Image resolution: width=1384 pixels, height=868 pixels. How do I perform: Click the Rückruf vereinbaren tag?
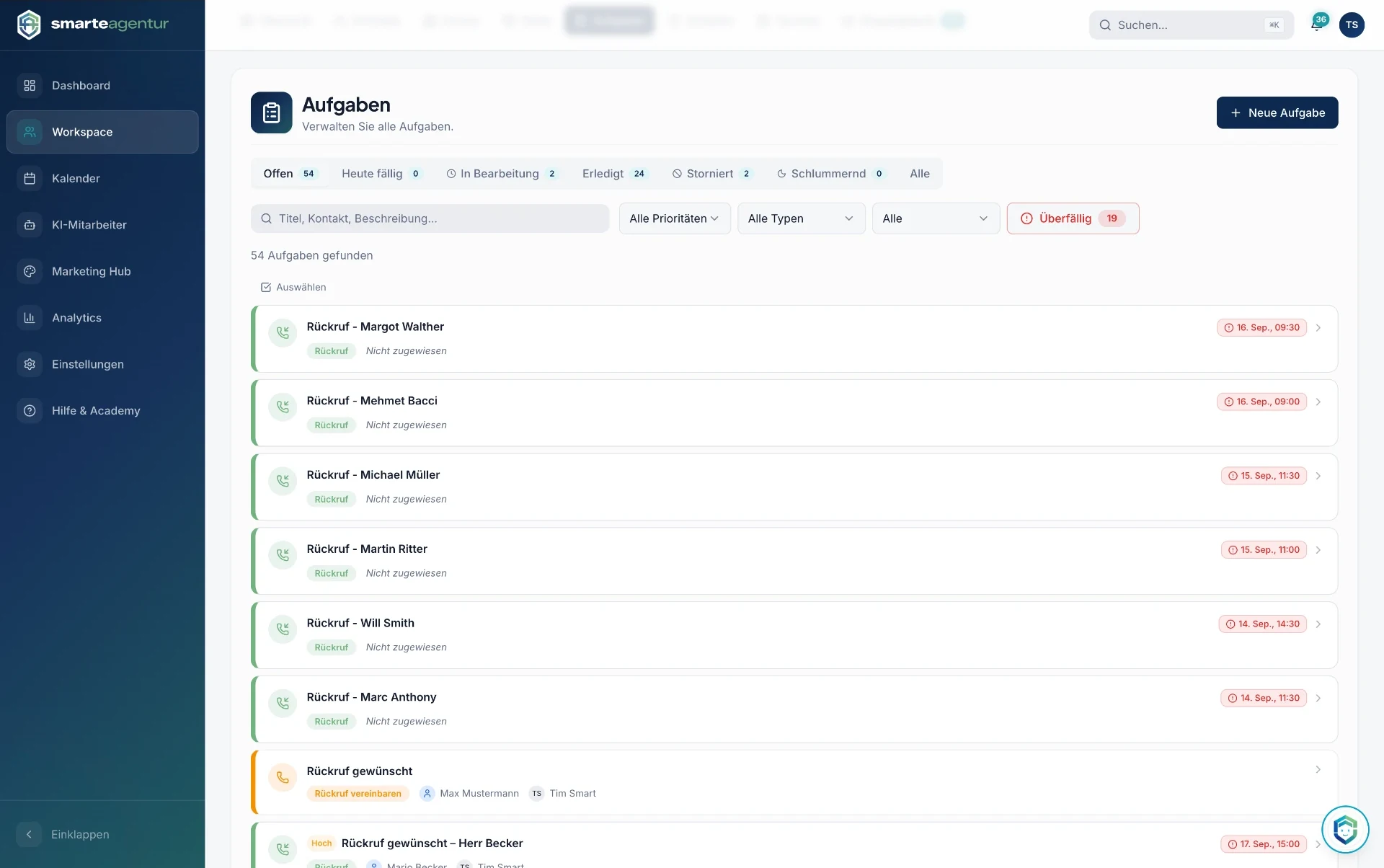click(x=358, y=794)
